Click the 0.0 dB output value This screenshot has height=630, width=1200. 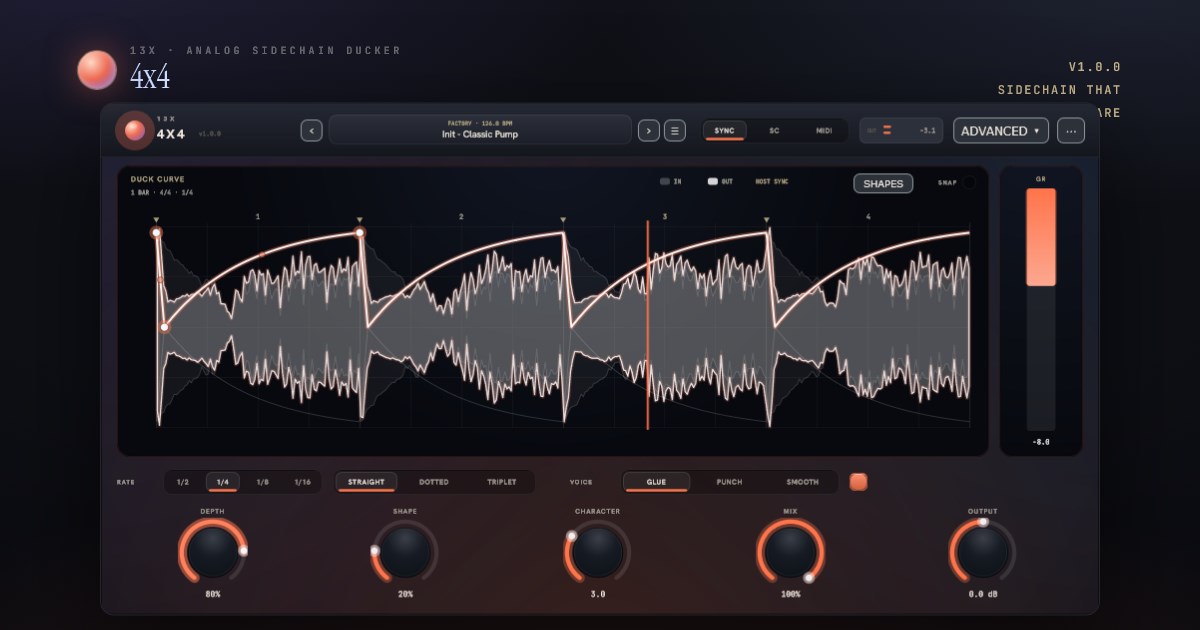point(982,594)
